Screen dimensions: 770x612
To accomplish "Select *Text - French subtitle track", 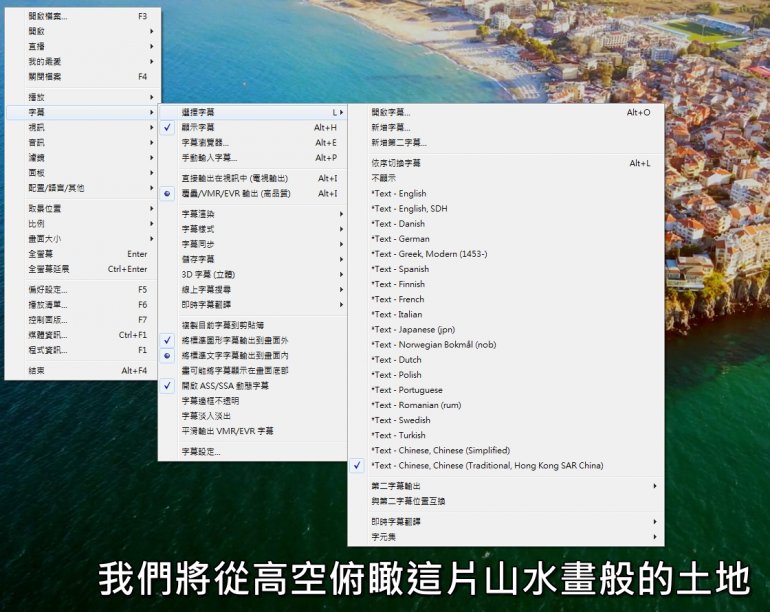I will point(506,299).
